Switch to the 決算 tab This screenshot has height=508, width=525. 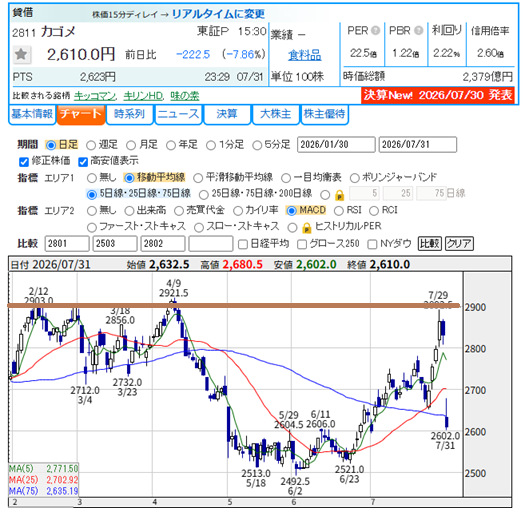[227, 115]
